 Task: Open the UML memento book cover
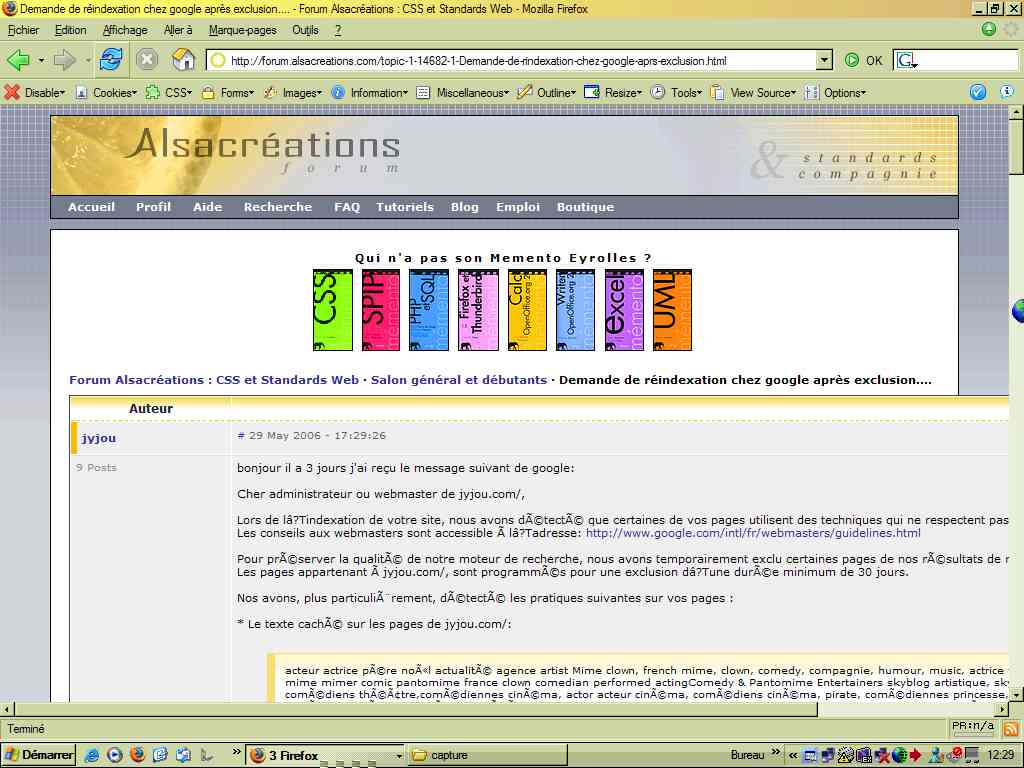pyautogui.click(x=672, y=310)
